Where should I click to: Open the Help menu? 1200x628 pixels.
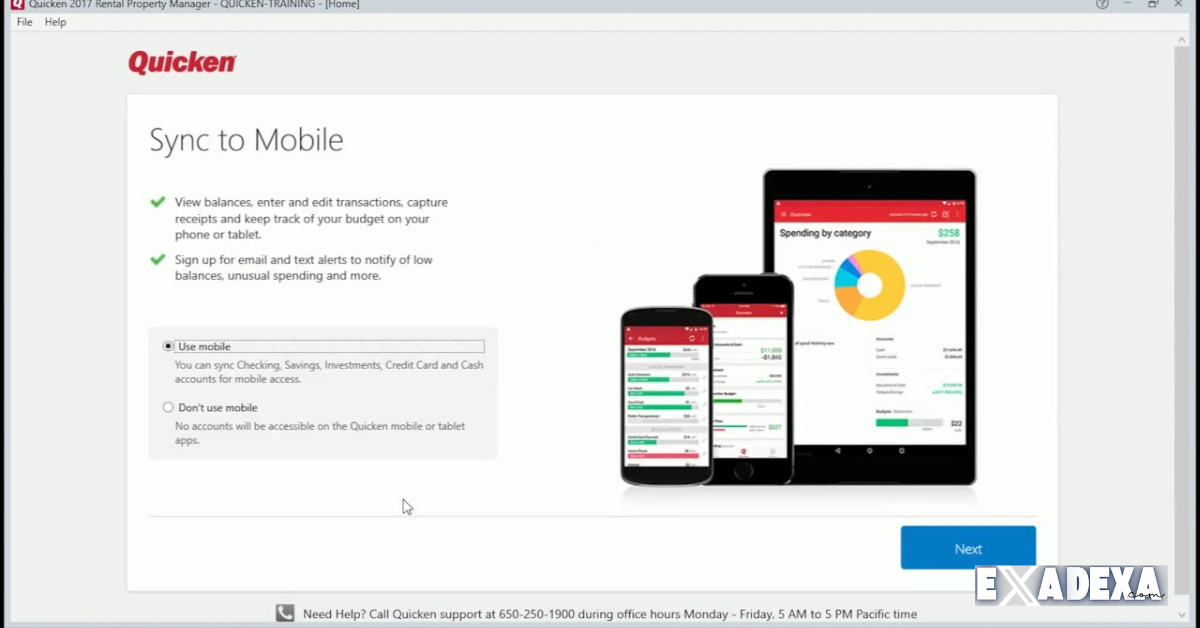point(55,21)
